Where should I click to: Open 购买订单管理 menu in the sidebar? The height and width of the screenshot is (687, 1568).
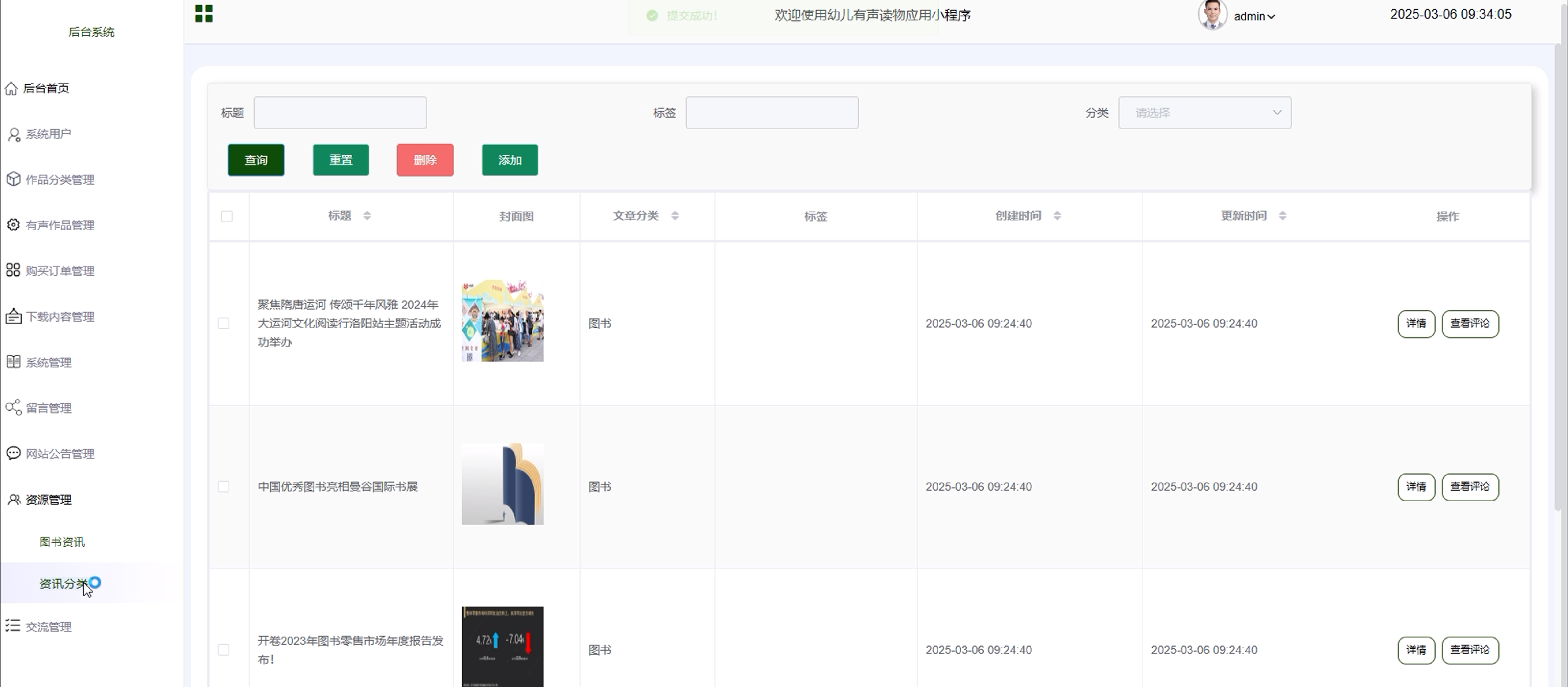pos(60,272)
